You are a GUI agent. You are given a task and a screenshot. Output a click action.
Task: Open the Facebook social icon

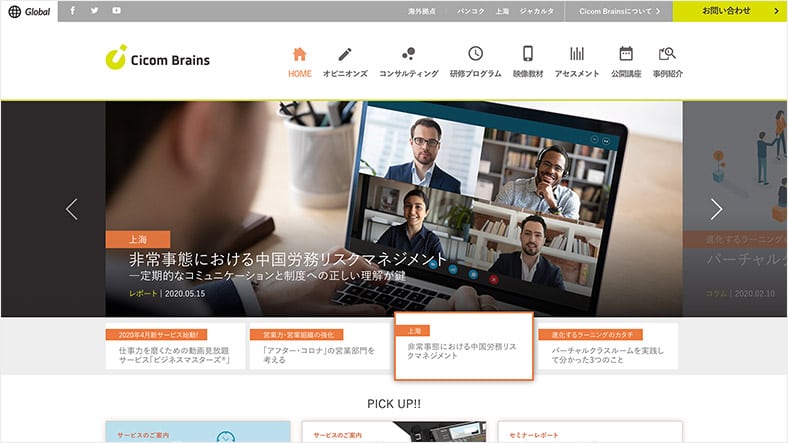(73, 11)
